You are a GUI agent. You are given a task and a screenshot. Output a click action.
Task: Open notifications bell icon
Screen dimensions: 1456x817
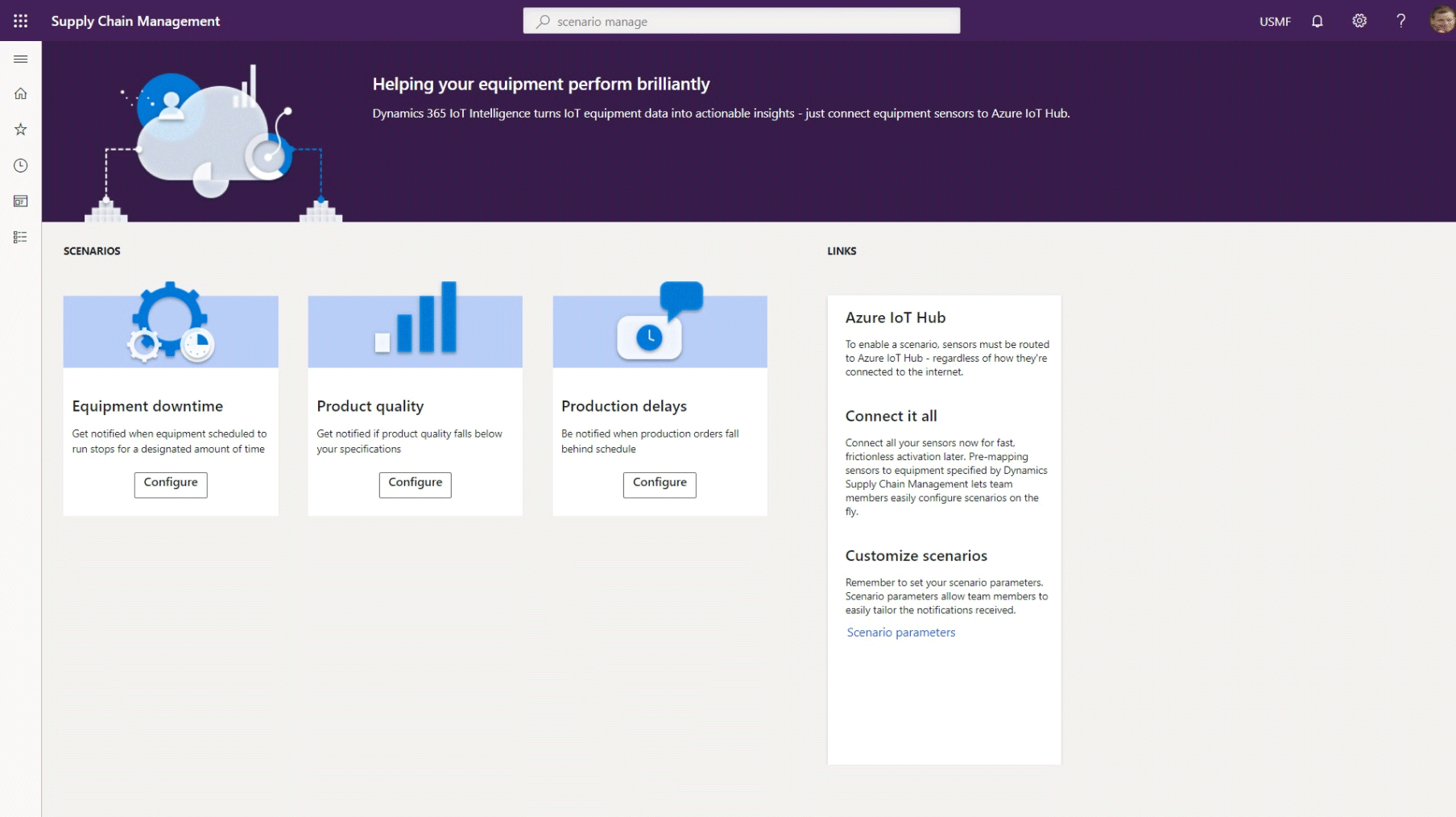point(1317,21)
